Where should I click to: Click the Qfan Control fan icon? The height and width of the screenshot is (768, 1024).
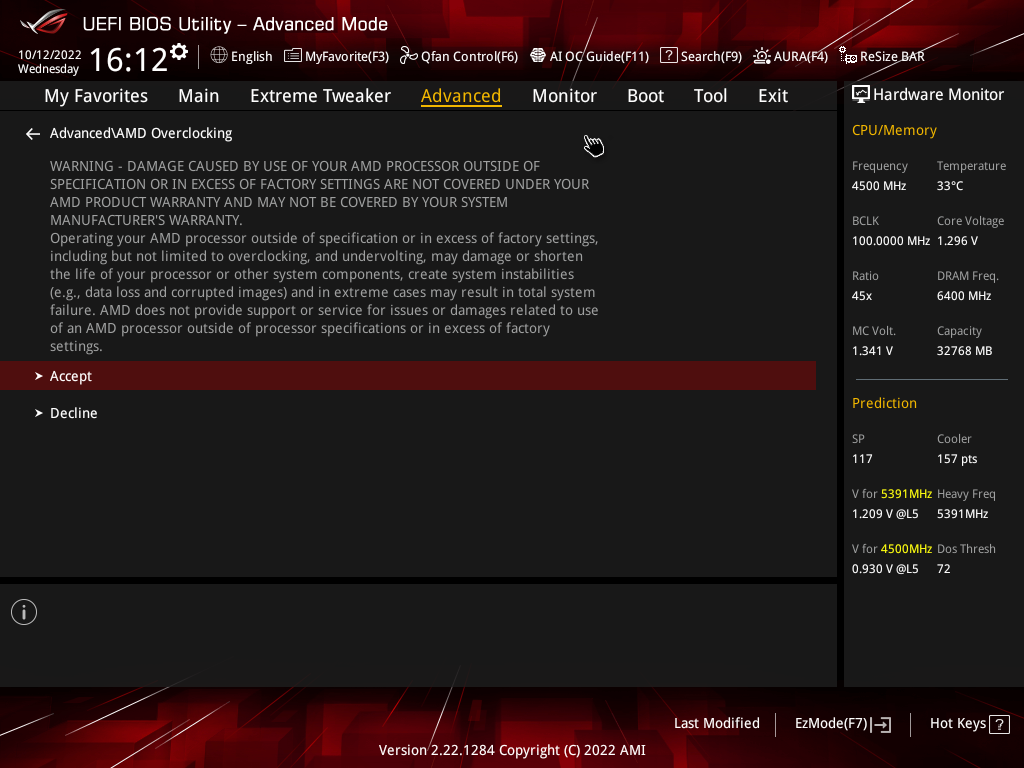click(x=409, y=56)
